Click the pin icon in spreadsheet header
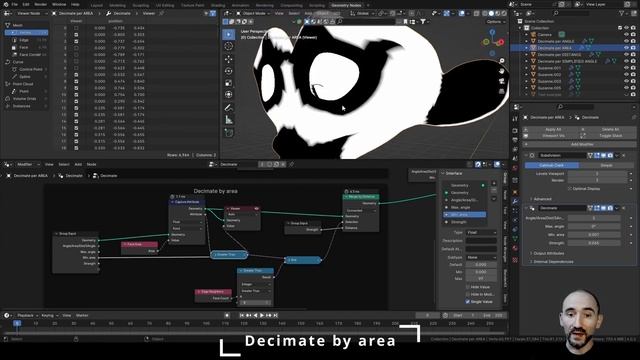Image resolution: width=640 pixels, height=360 pixels. pos(162,13)
